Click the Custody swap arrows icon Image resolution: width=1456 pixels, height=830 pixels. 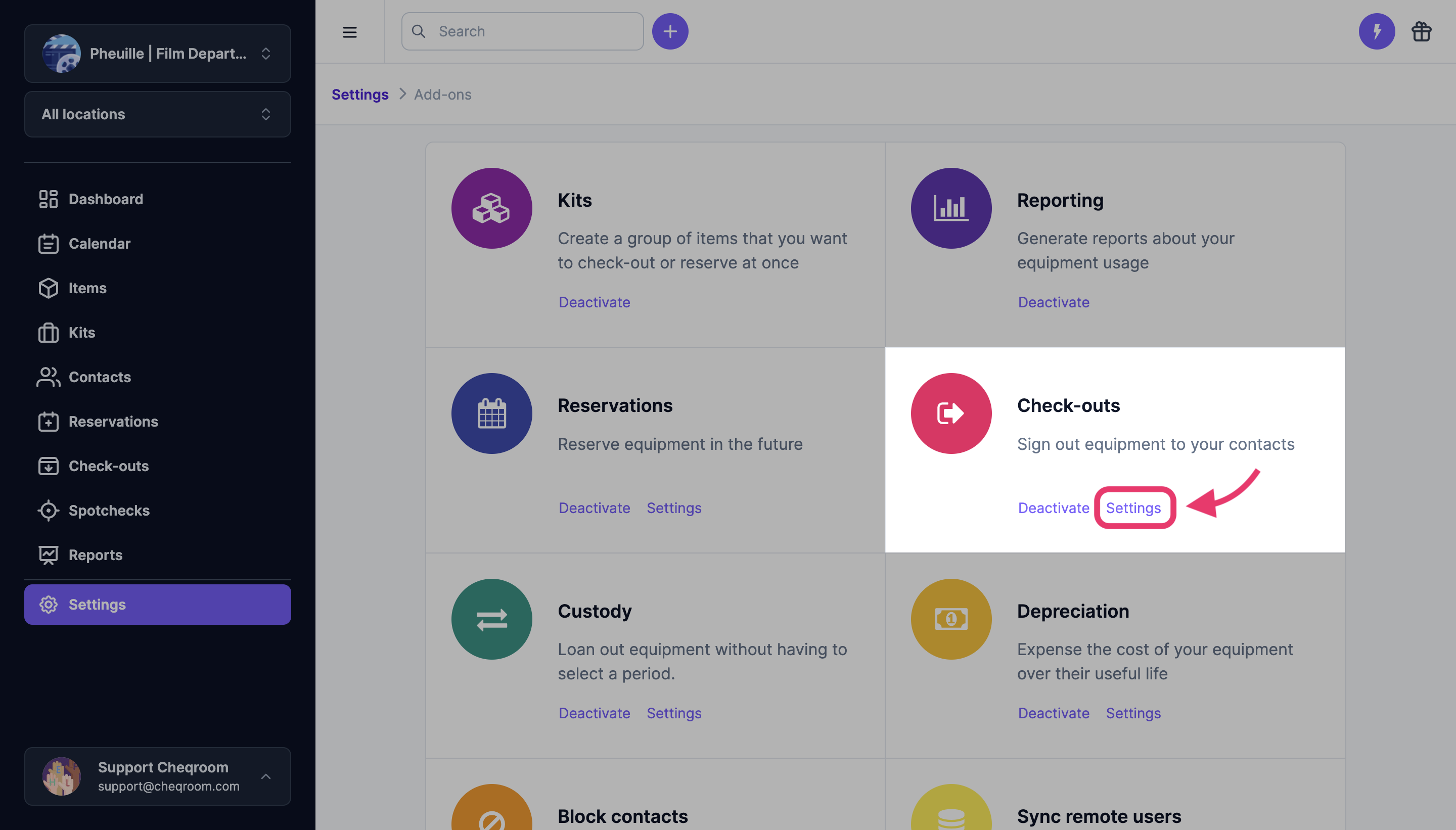click(x=491, y=619)
